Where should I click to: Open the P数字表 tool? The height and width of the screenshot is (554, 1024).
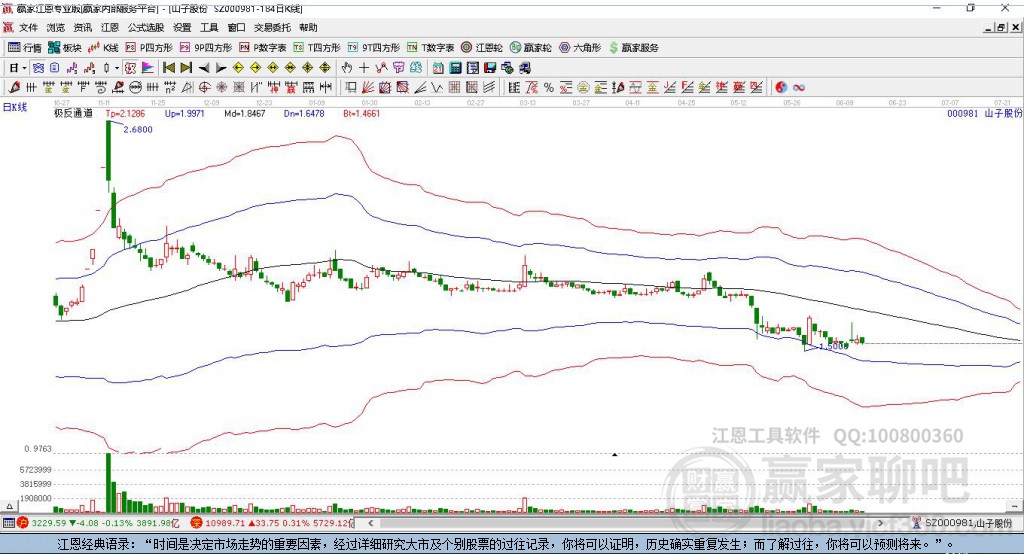[263, 48]
